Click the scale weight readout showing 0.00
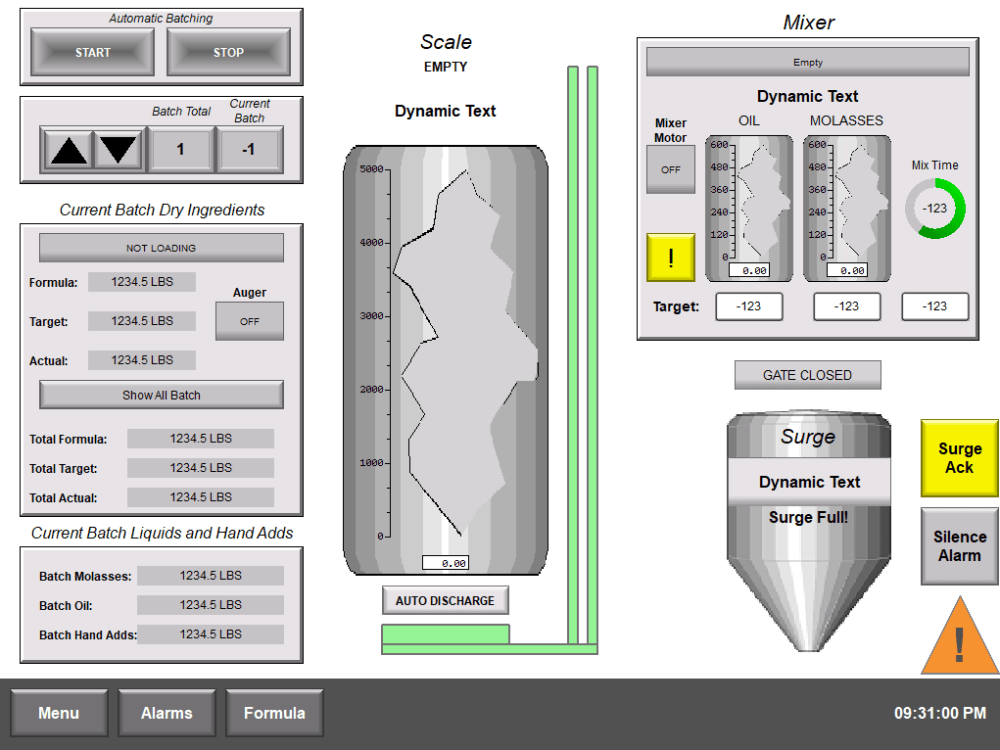The height and width of the screenshot is (750, 1000). [446, 562]
